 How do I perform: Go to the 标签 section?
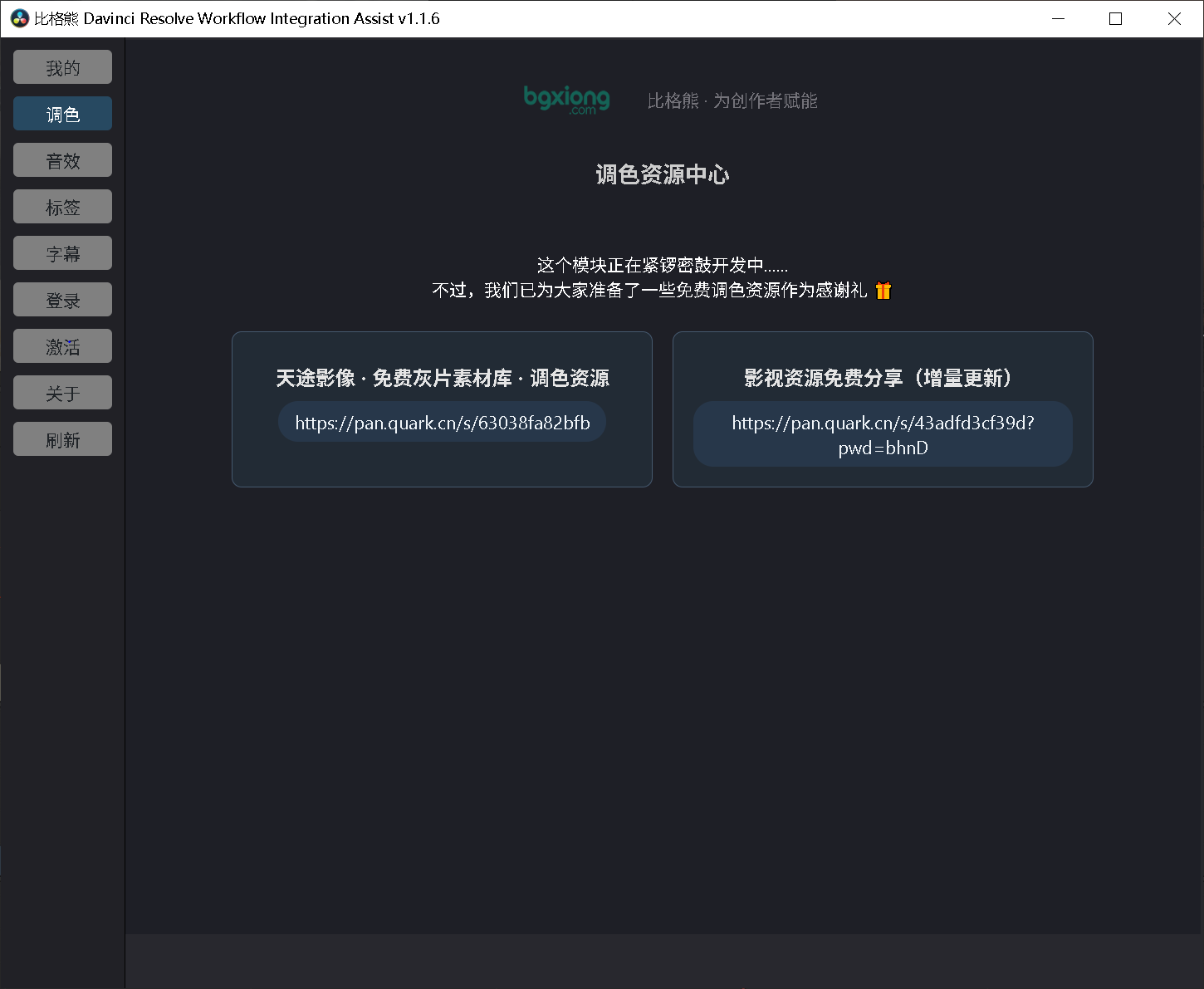point(62,207)
